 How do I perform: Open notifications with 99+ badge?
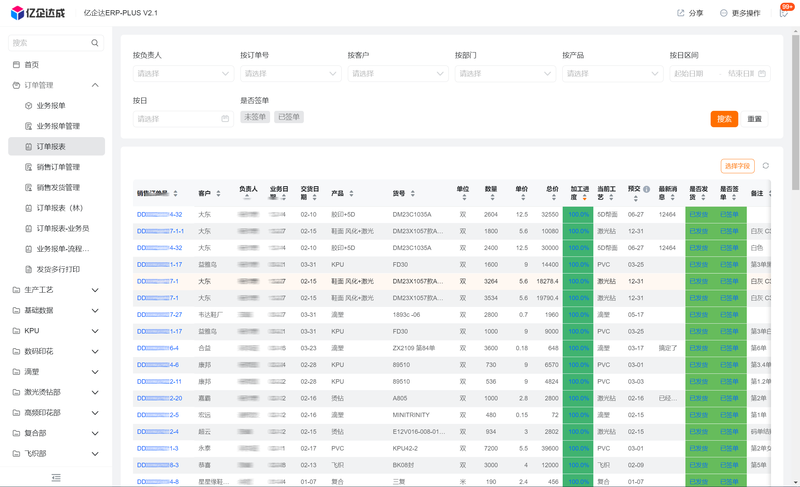783,13
